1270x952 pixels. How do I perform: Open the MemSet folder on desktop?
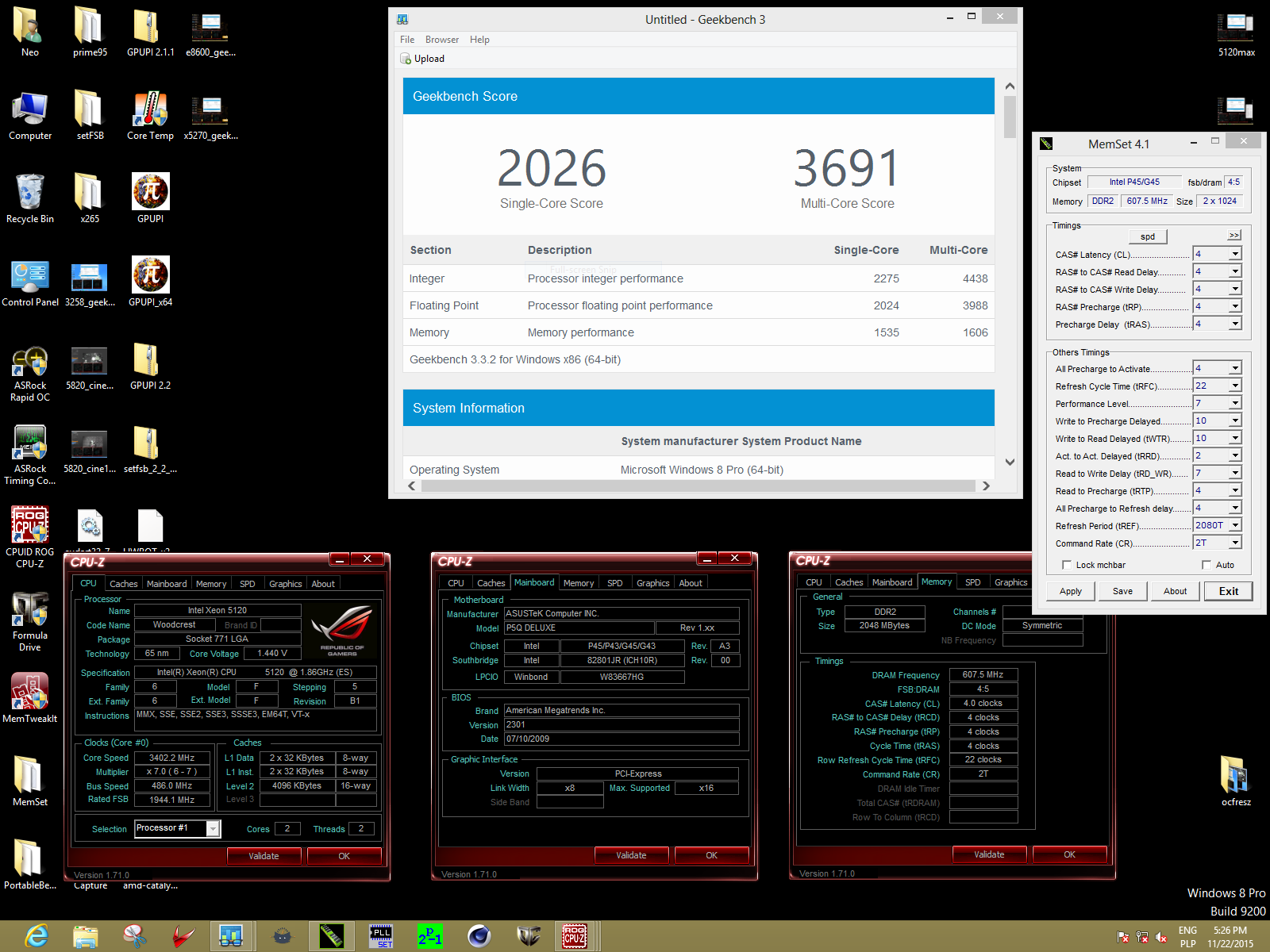(30, 781)
